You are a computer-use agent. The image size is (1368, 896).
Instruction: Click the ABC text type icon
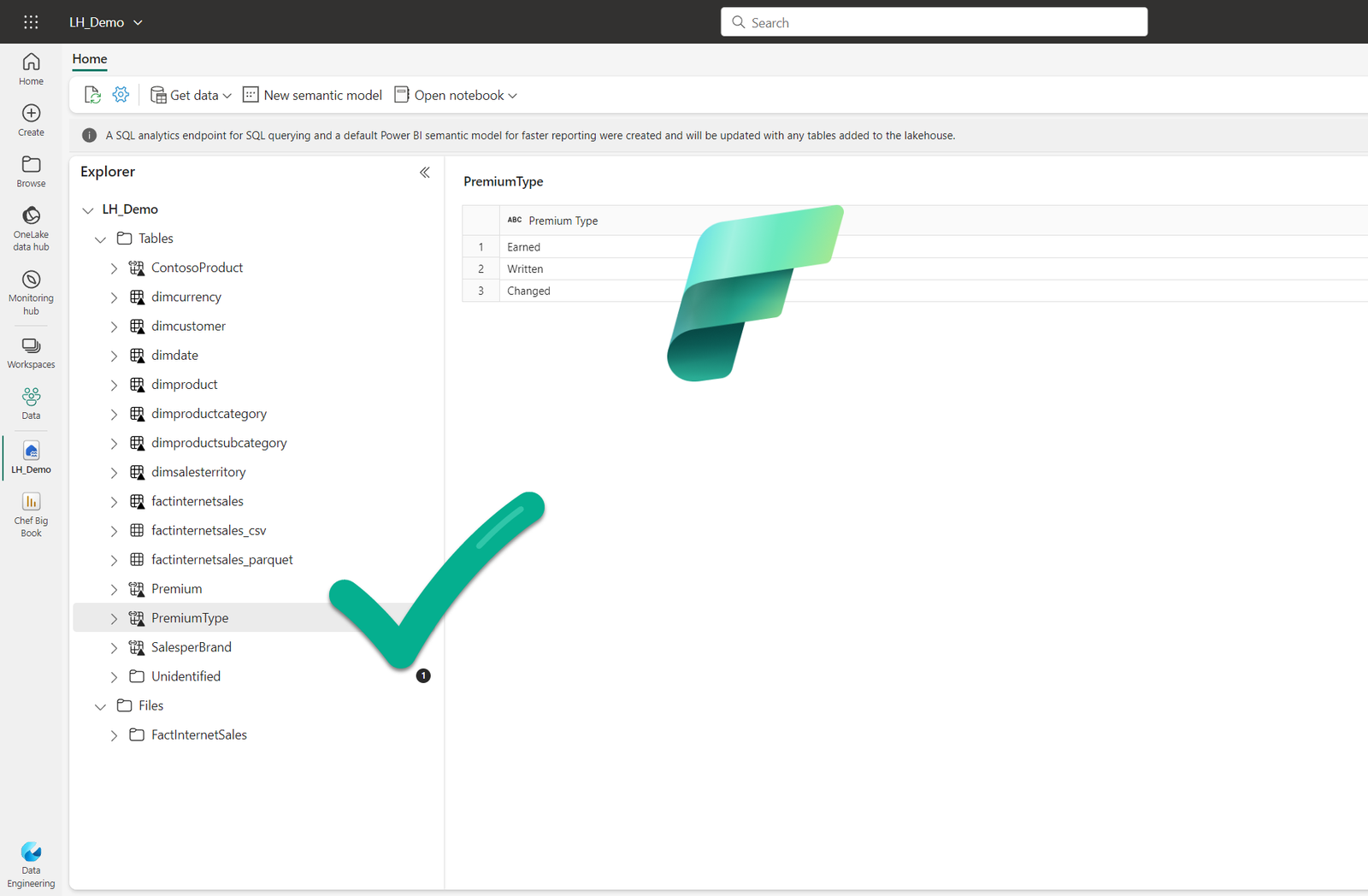(515, 220)
